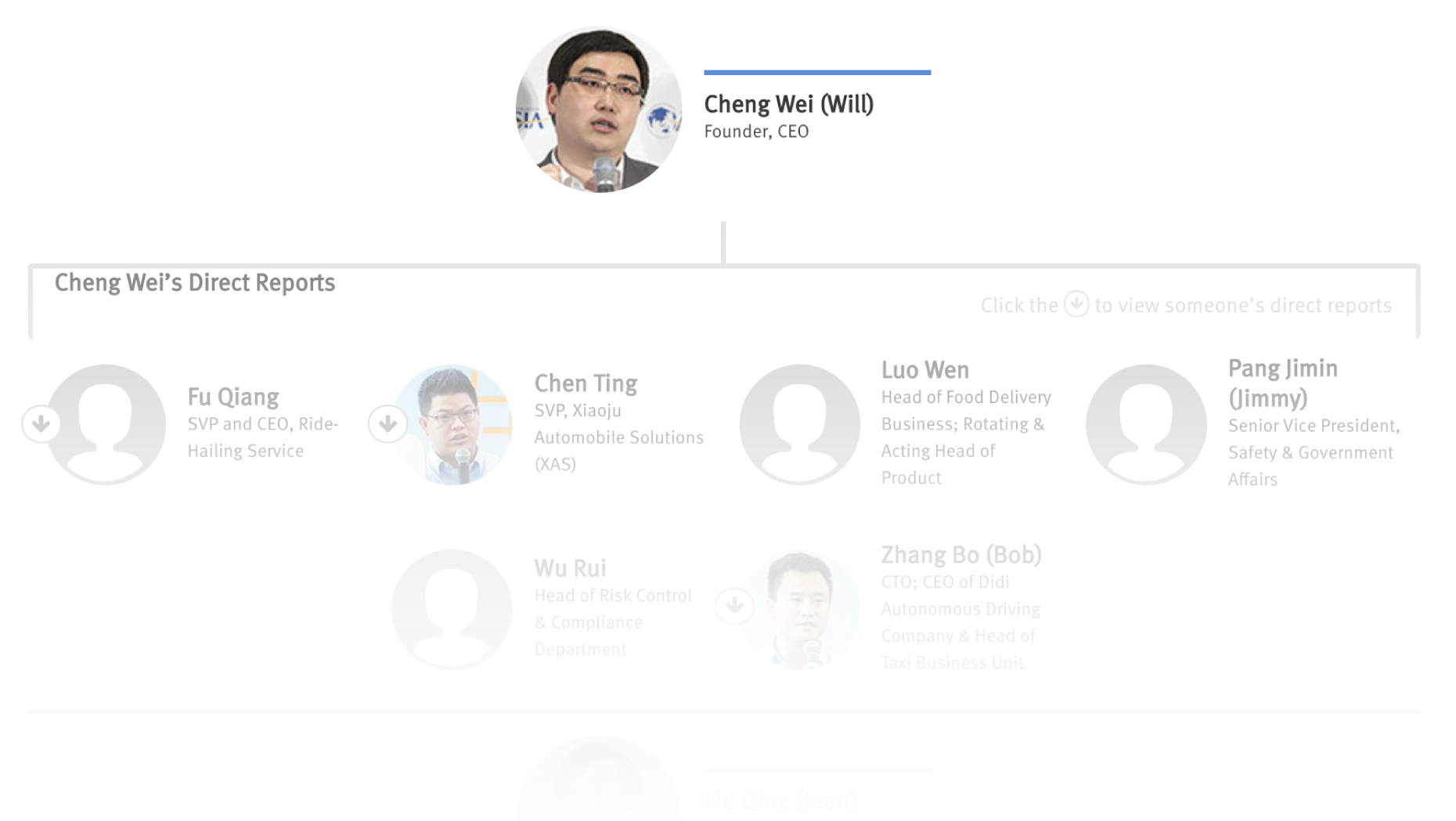1456x821 pixels.
Task: Select the Fu Qiang name
Action: (233, 397)
